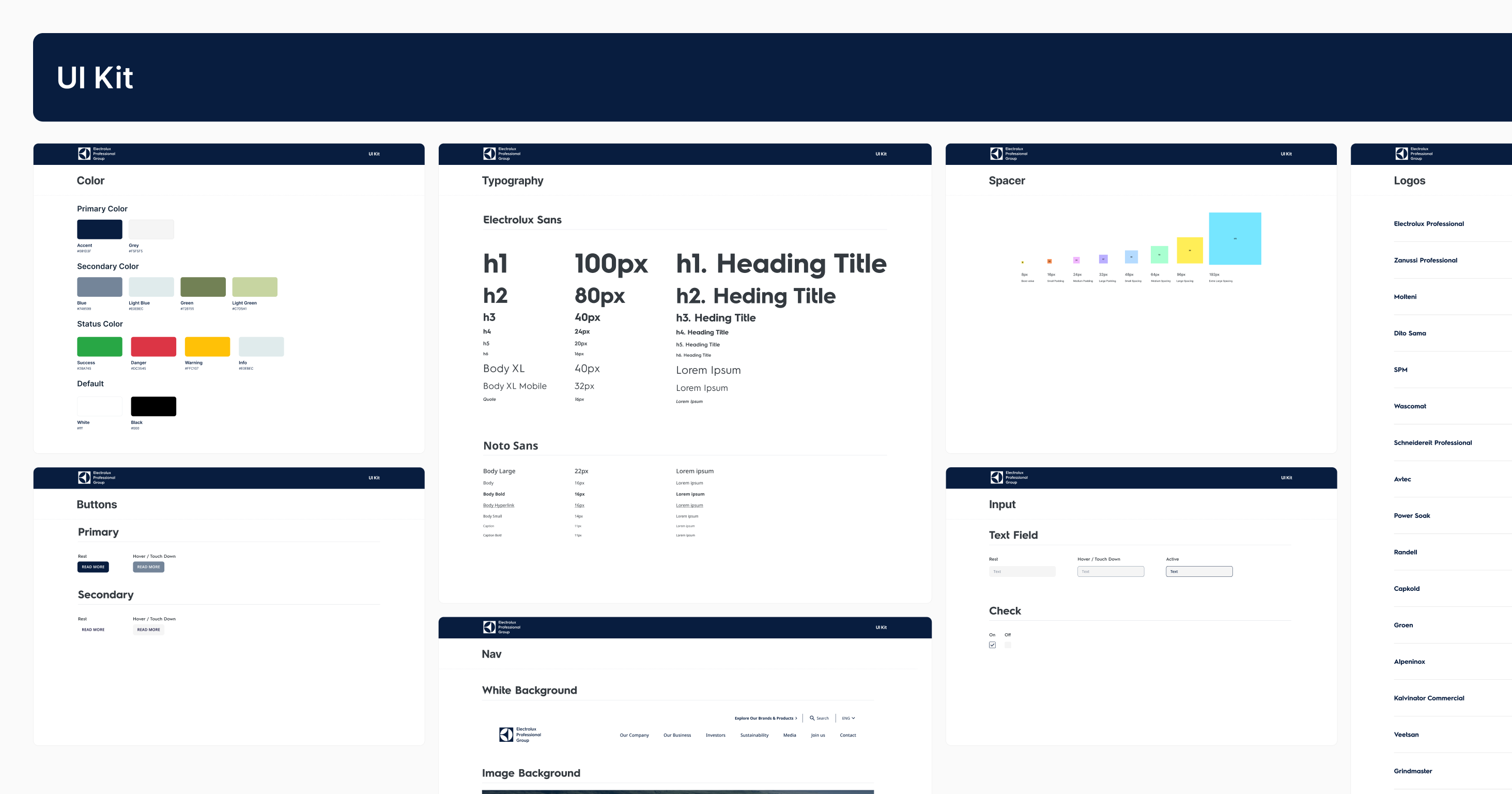This screenshot has height=794, width=1512.
Task: Click the large UI Kit page title
Action: pos(95,78)
